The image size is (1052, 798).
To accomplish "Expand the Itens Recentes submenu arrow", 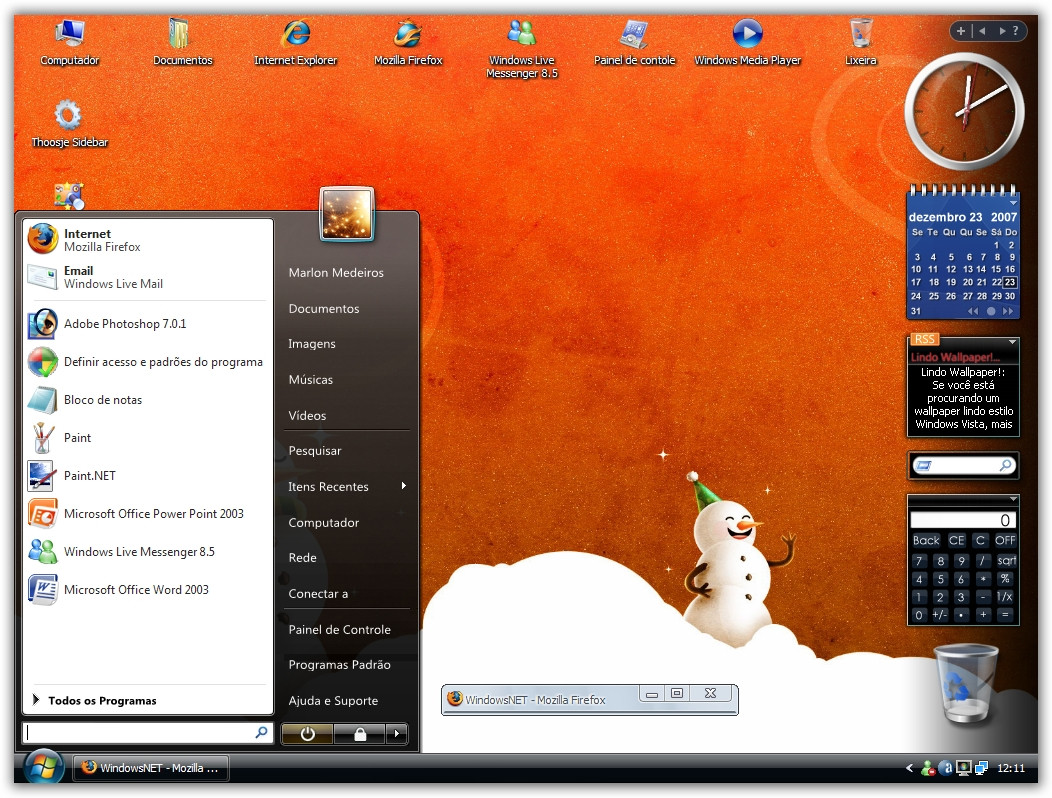I will click(404, 485).
